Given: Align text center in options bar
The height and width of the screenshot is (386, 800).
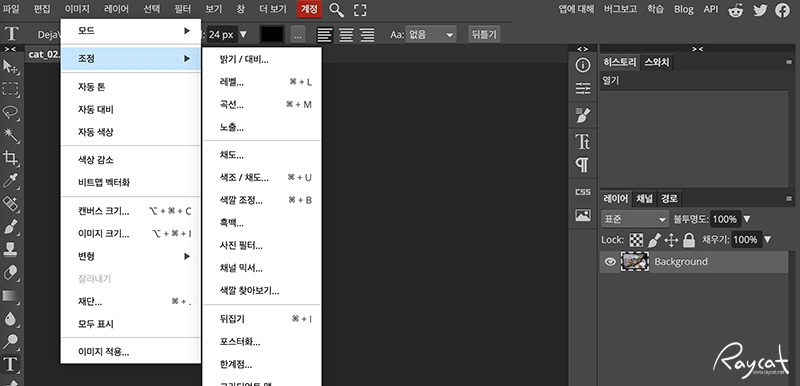Looking at the screenshot, I should tap(346, 35).
